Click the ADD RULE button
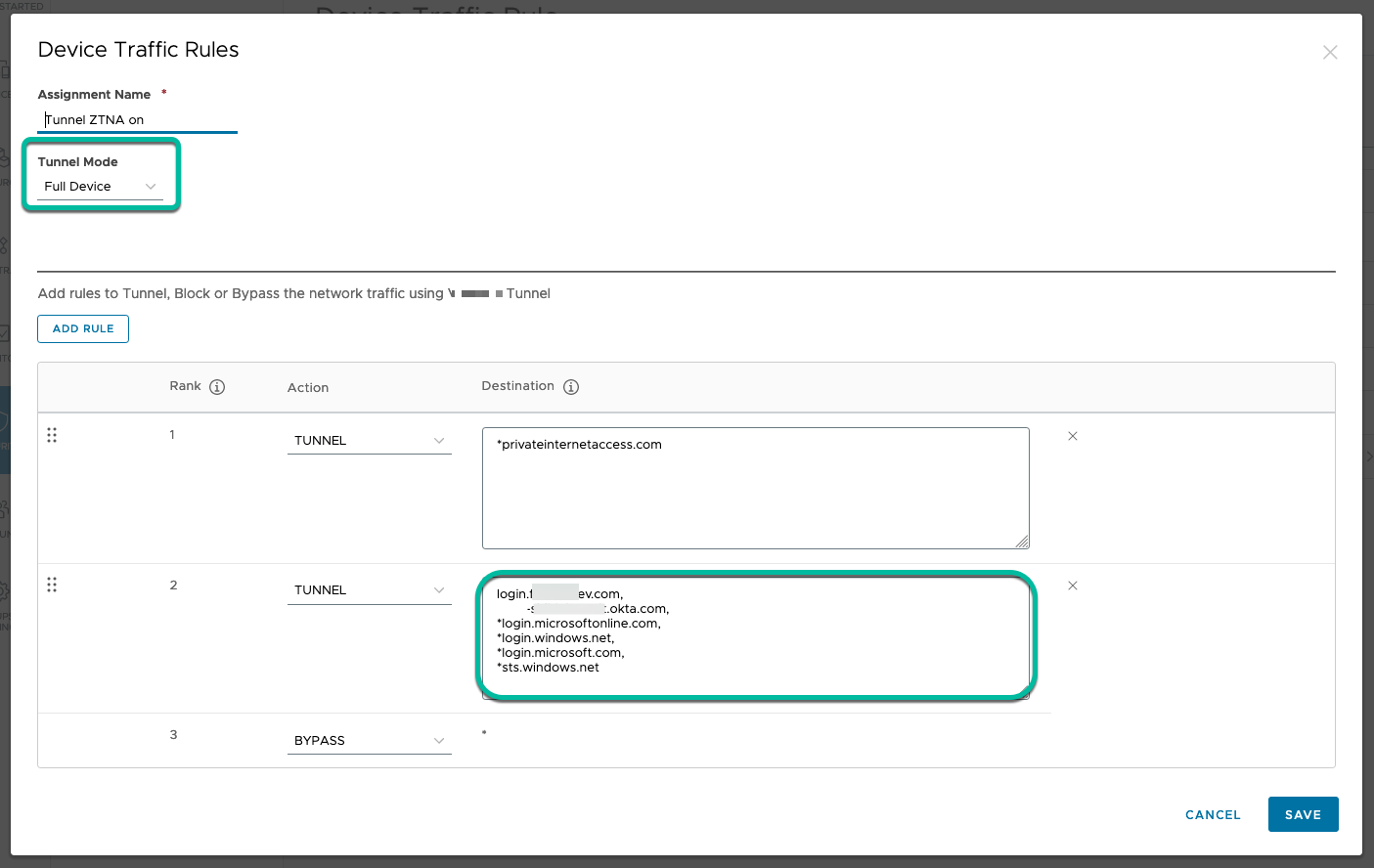 (82, 328)
